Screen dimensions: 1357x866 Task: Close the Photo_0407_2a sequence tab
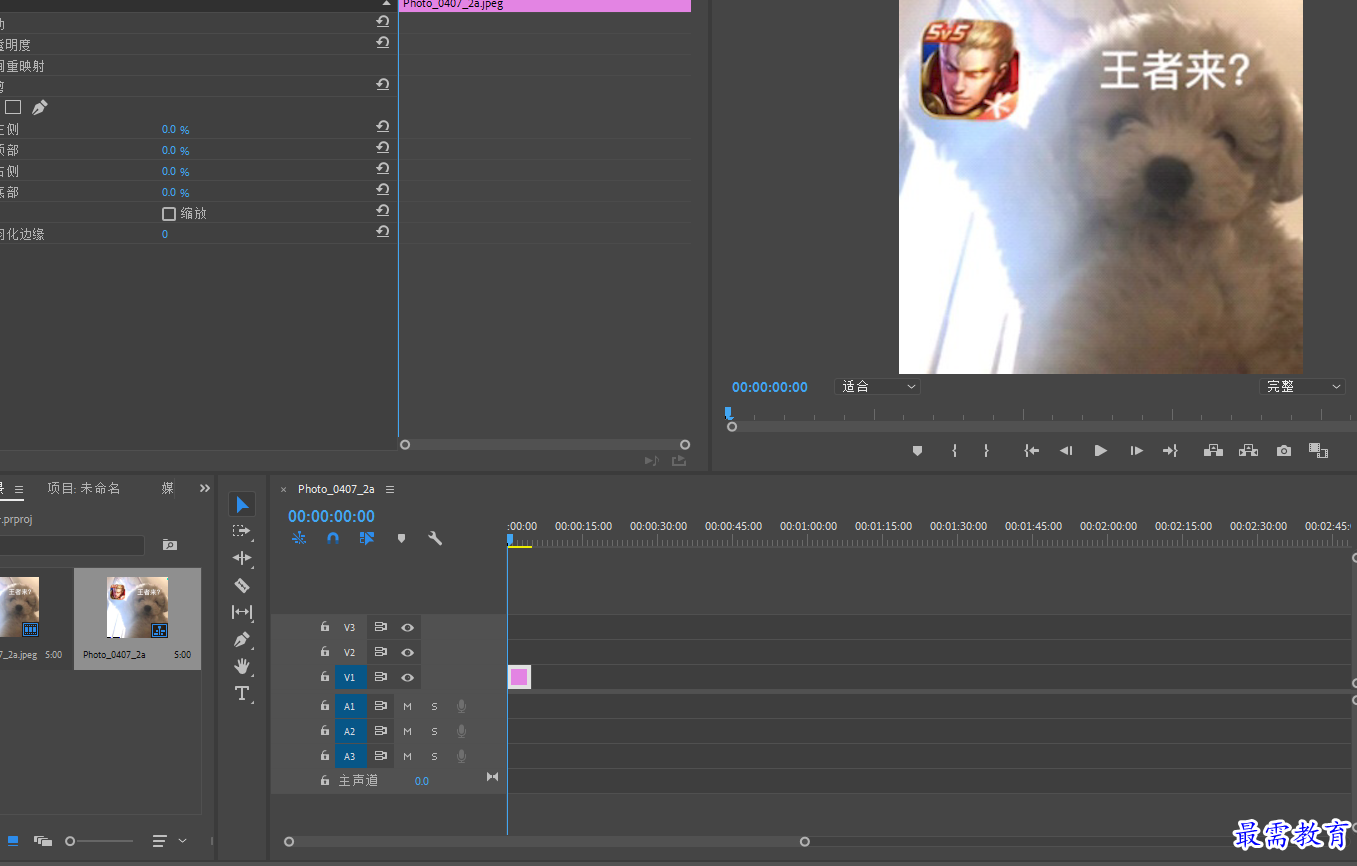click(x=283, y=489)
